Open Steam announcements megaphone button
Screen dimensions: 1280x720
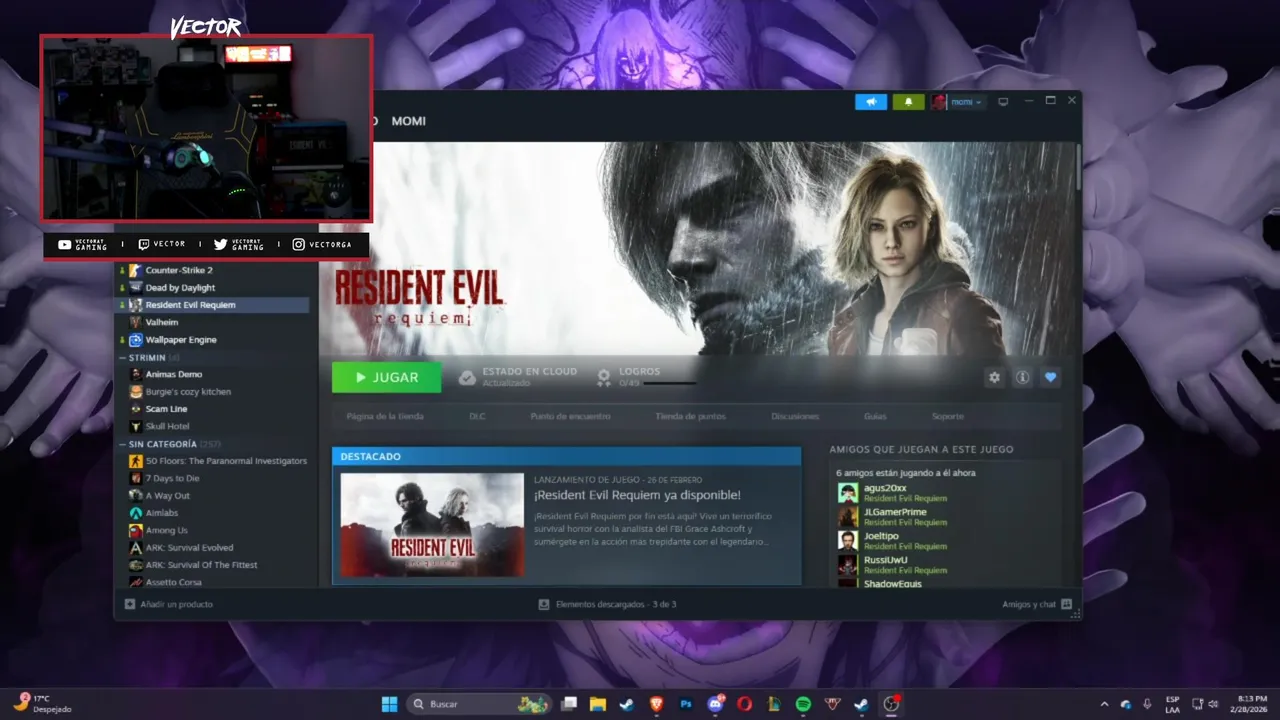click(871, 102)
